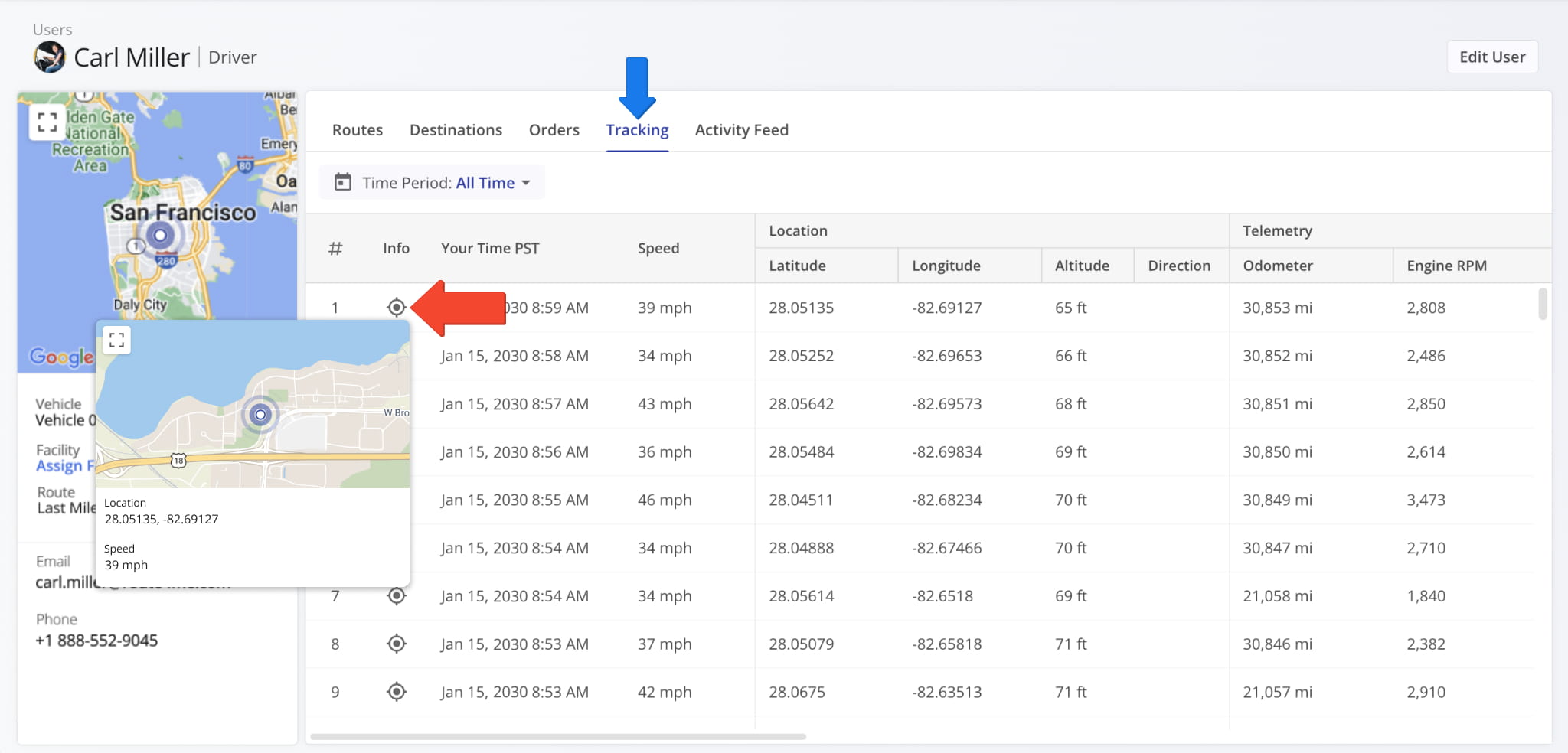
Task: Switch to the Routes tab
Action: tap(357, 130)
